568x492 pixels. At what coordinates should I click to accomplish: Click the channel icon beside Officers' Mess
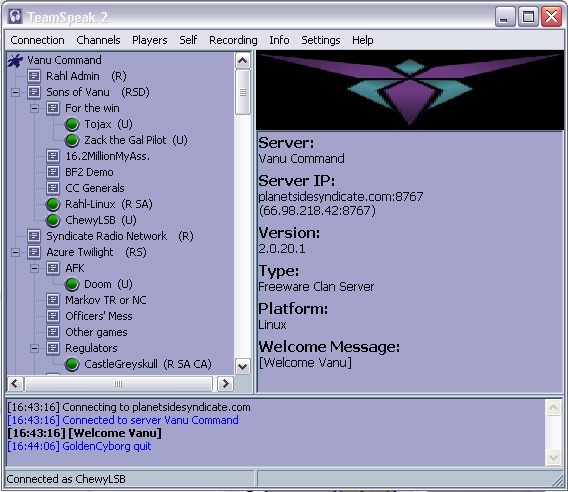53,316
